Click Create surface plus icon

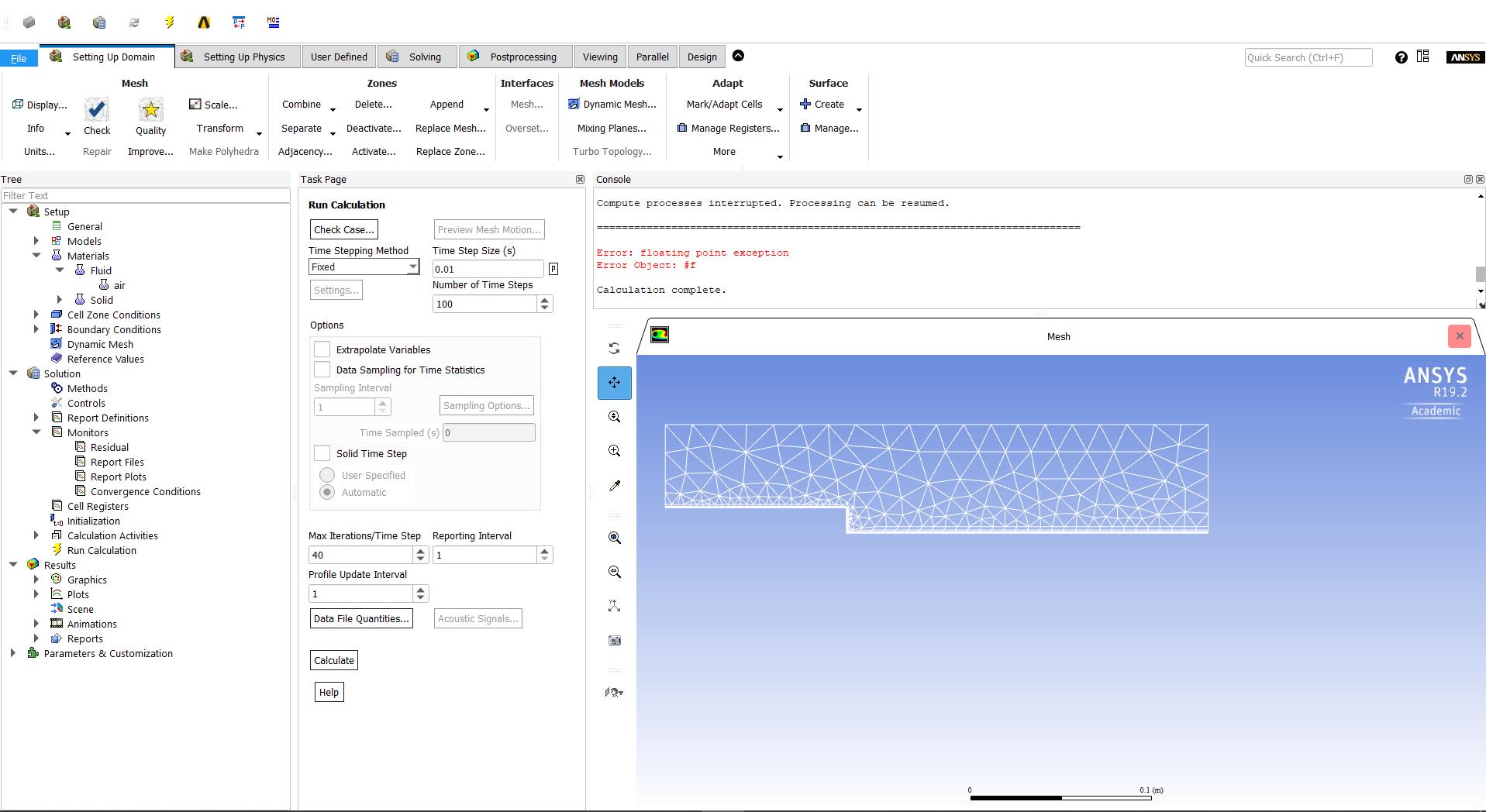pos(805,104)
